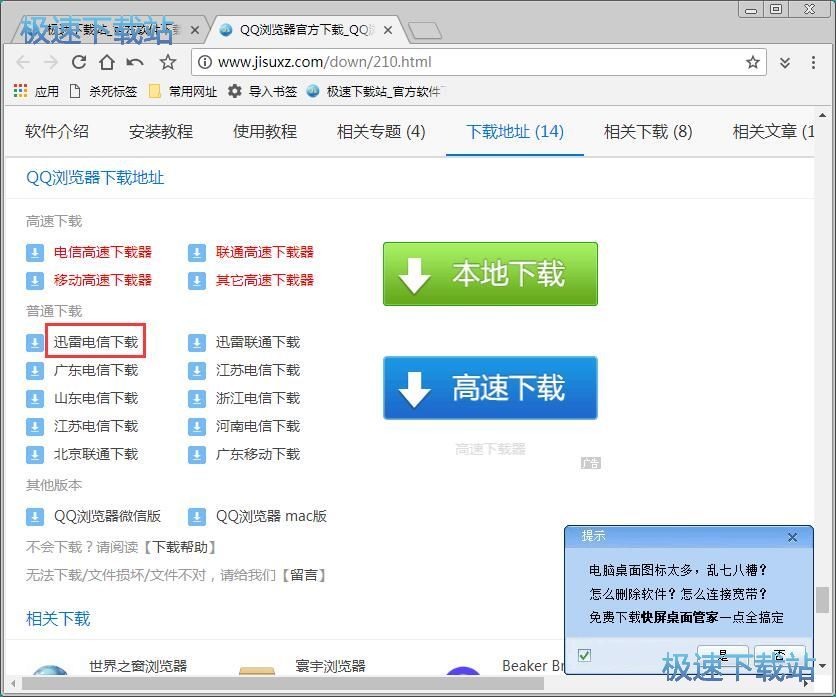Click the 本地下载 green button
836x697 pixels.
pos(490,274)
